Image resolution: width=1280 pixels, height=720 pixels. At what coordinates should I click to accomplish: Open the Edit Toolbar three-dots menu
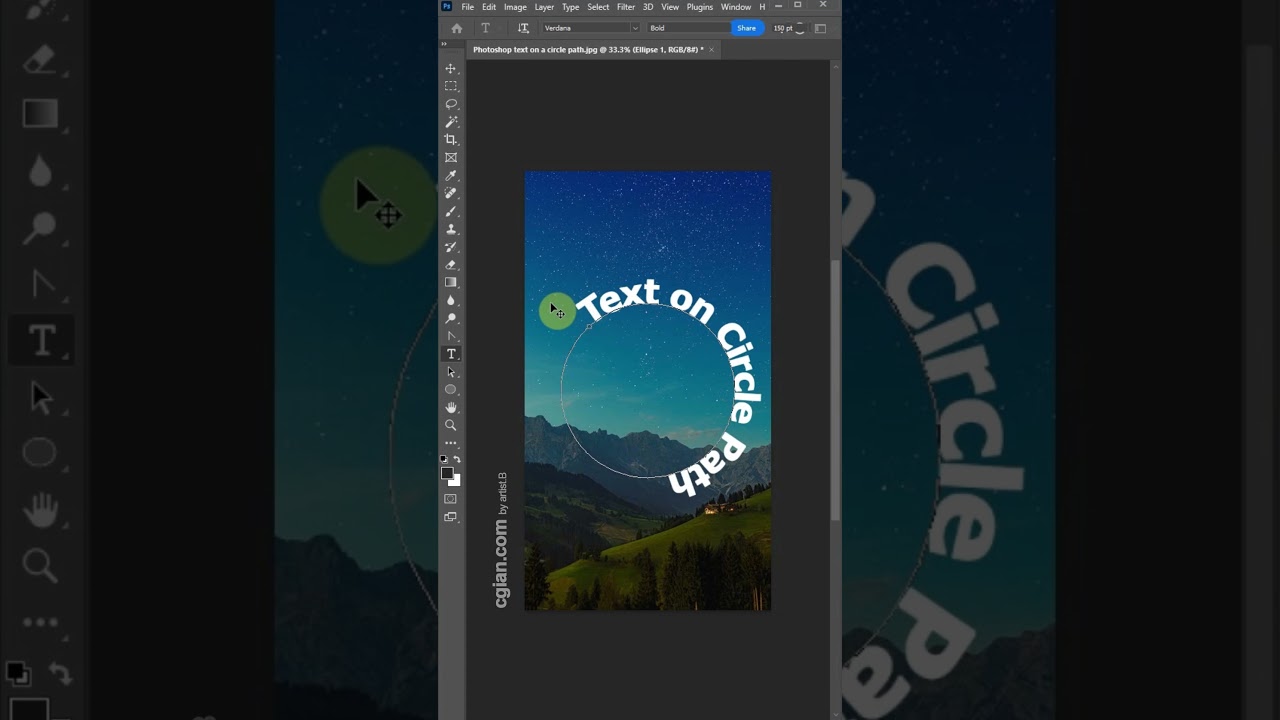point(451,443)
